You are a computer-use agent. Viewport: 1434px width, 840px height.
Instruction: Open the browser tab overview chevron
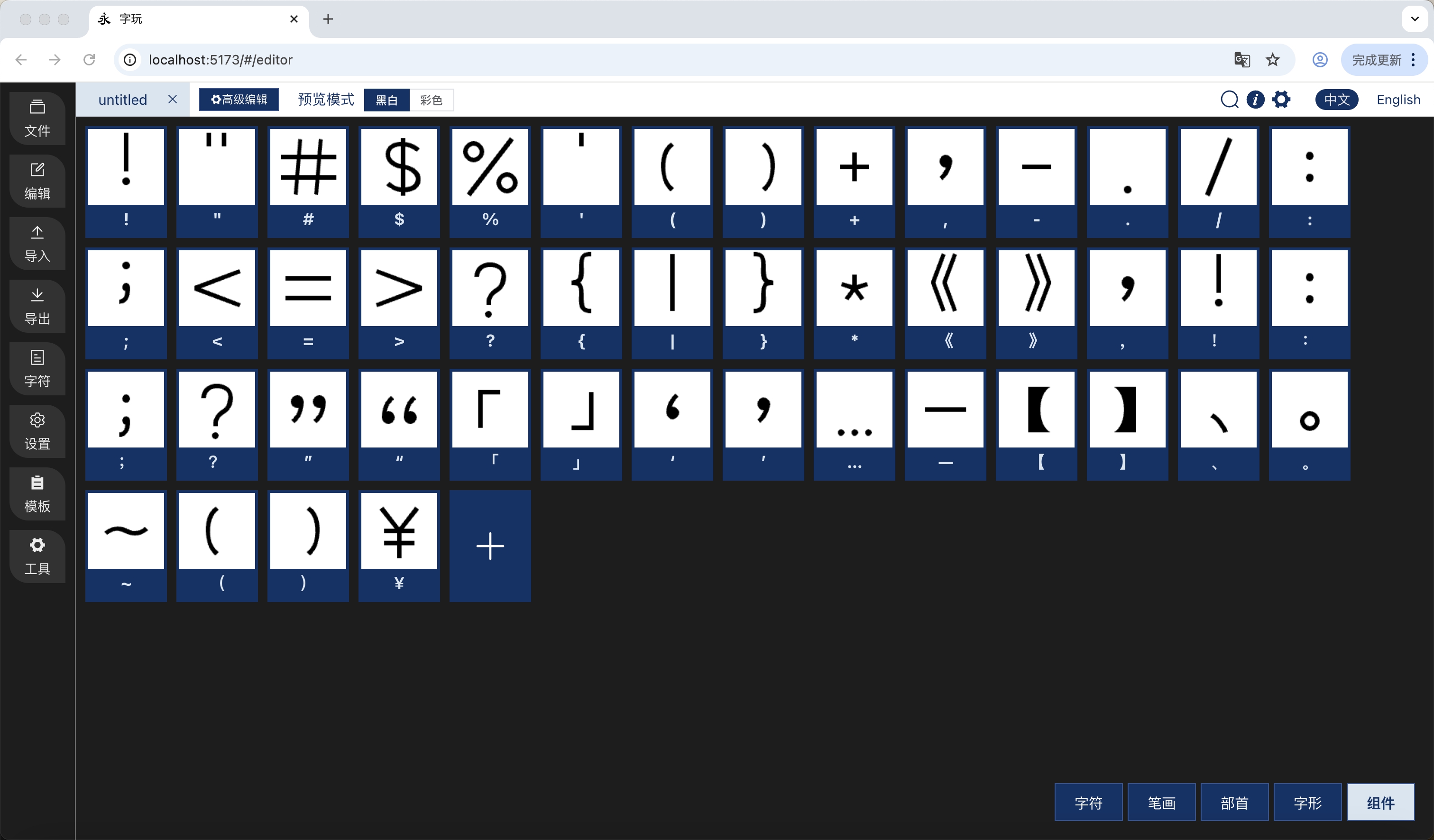coord(1414,19)
